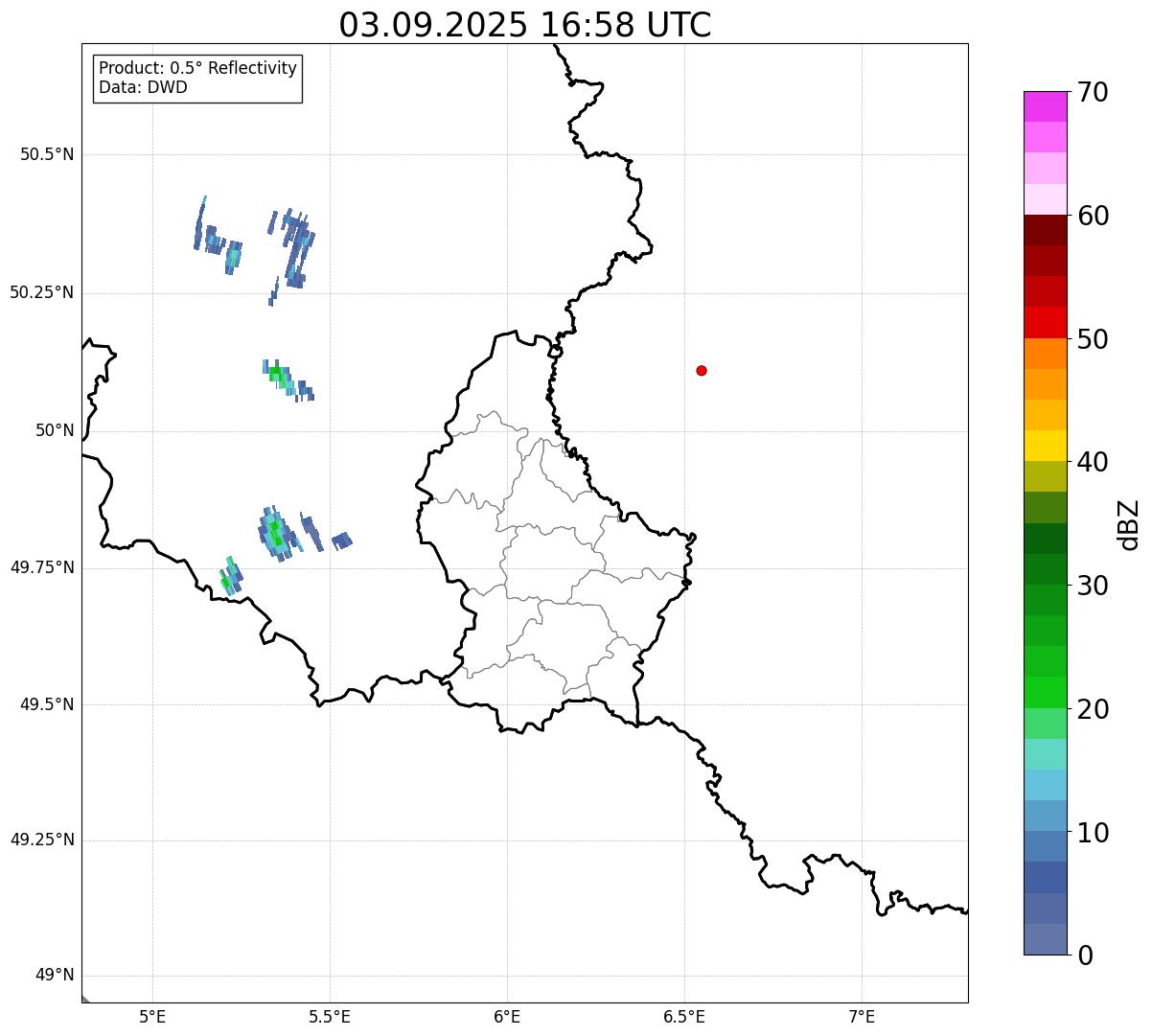Screen dimensions: 1152x1036
Task: Pick the bright red colorbar swatch just above 50
Action: [1045, 322]
